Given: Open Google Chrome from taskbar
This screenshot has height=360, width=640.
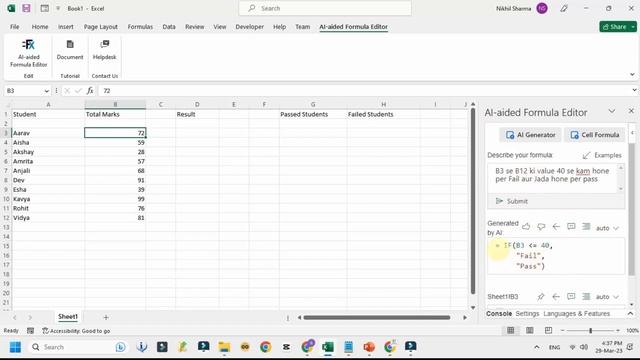Looking at the screenshot, I should click(x=266, y=347).
